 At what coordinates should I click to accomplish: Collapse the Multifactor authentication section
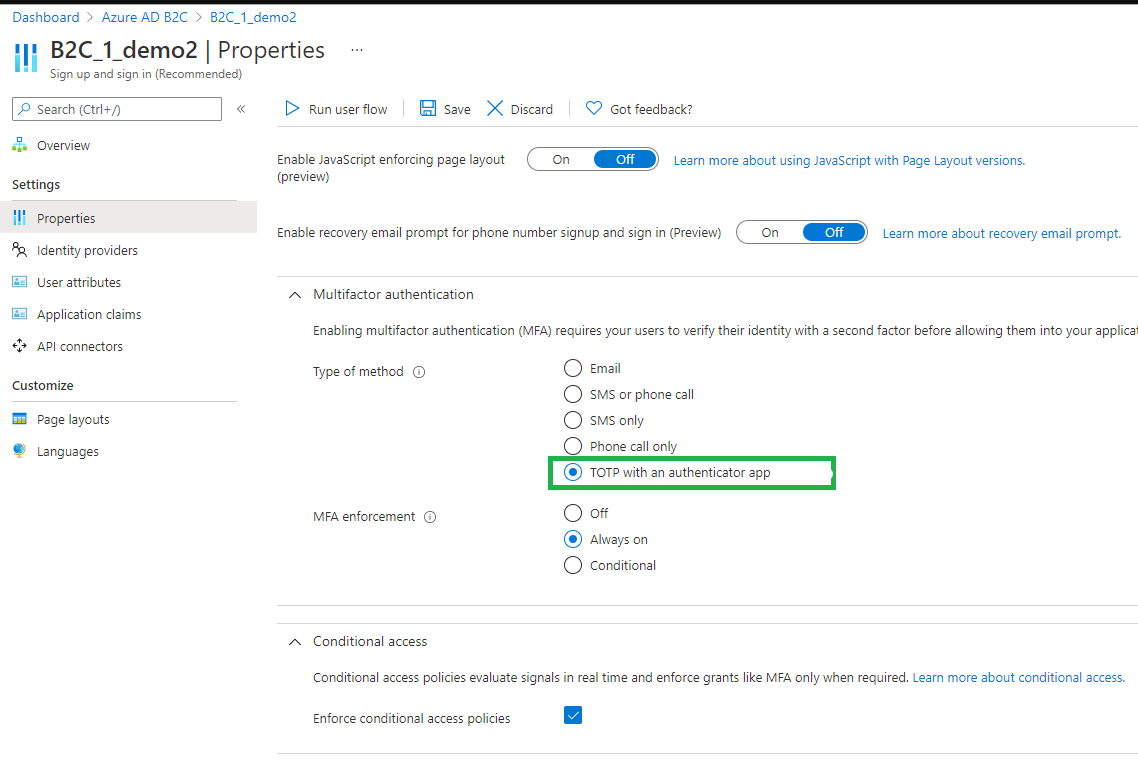[x=294, y=294]
